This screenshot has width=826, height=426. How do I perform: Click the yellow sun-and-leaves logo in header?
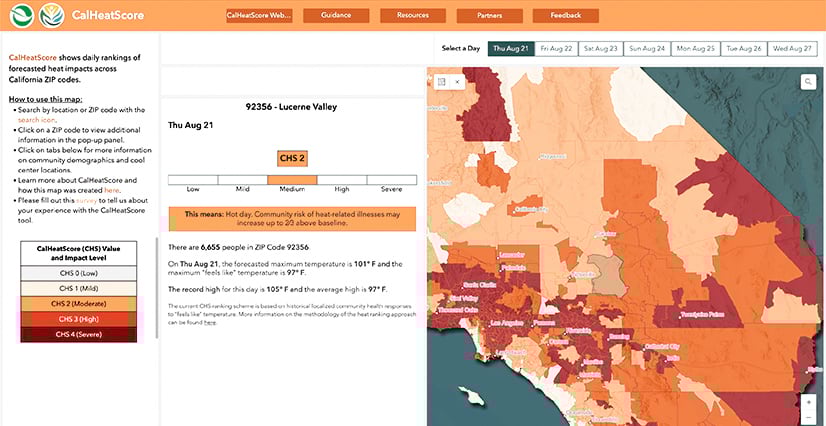(52, 15)
